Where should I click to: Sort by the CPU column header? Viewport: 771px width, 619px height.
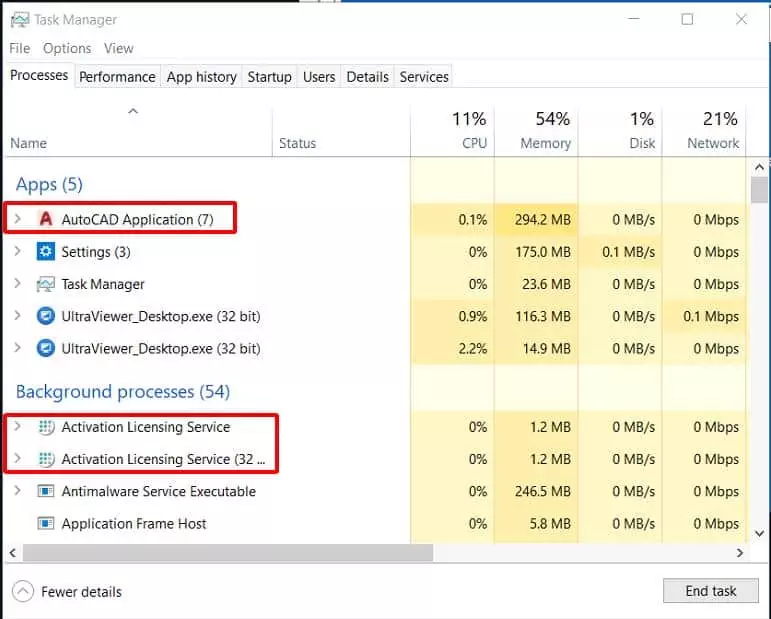tap(474, 143)
